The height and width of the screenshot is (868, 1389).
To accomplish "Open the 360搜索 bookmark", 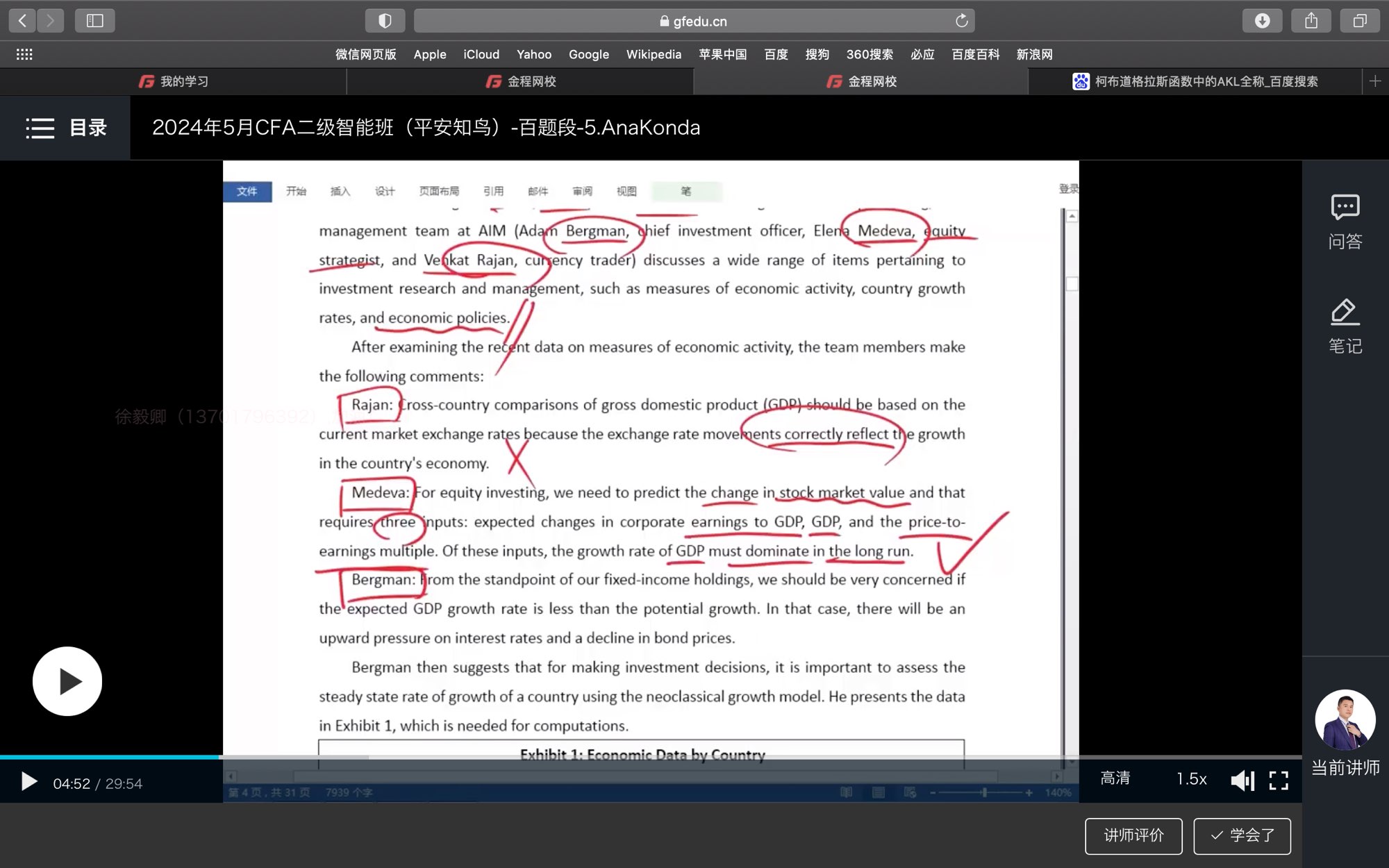I will click(x=870, y=54).
